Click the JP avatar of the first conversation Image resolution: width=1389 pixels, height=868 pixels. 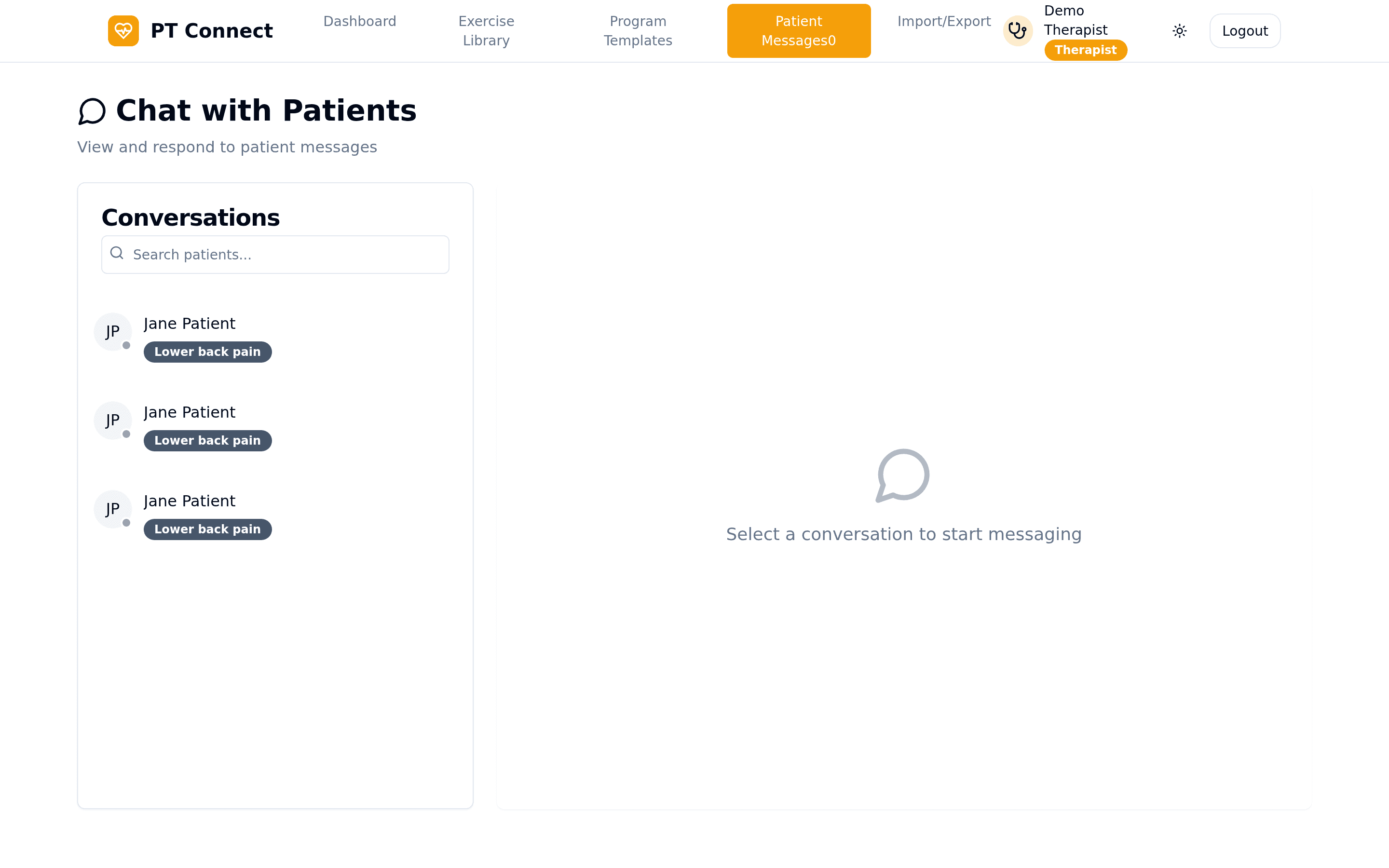coord(112,331)
